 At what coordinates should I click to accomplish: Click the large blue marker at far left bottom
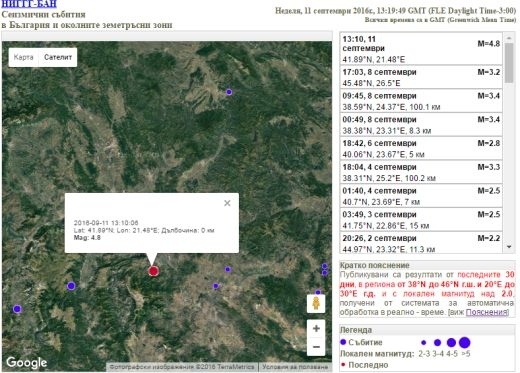coord(17,309)
